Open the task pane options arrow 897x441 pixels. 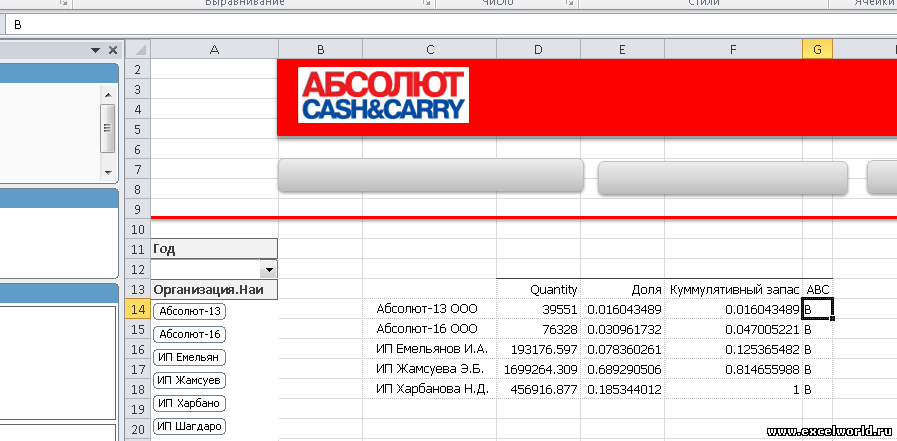[x=96, y=50]
